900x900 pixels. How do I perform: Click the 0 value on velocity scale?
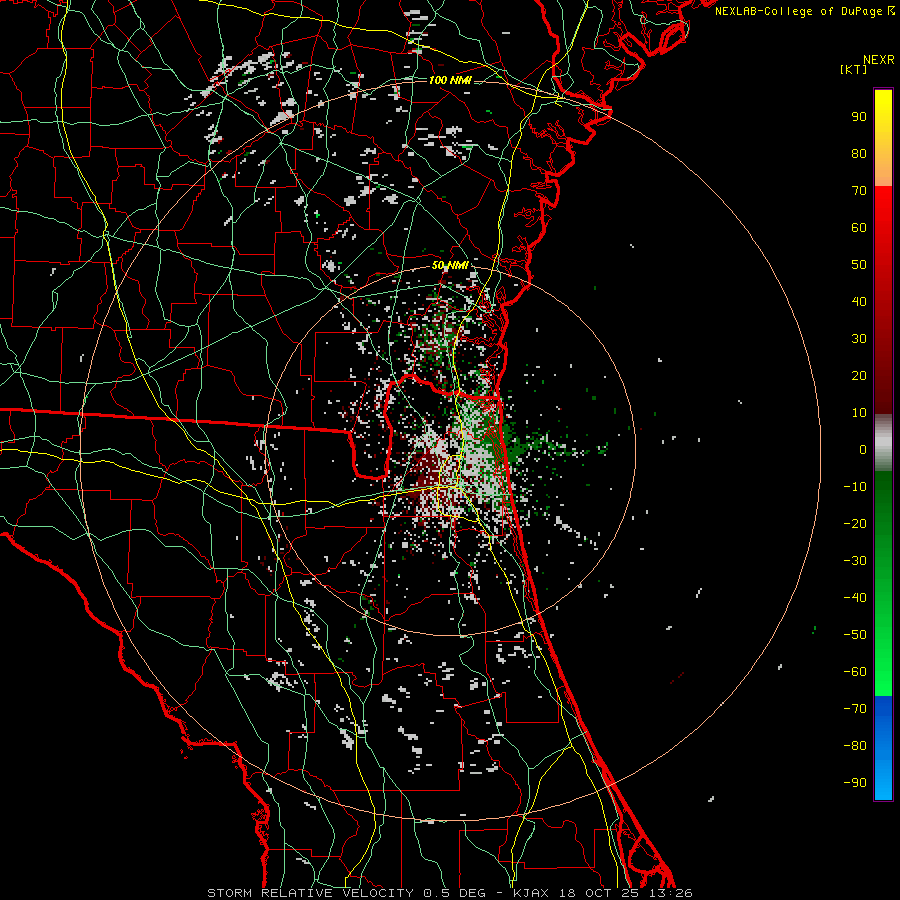863,449
